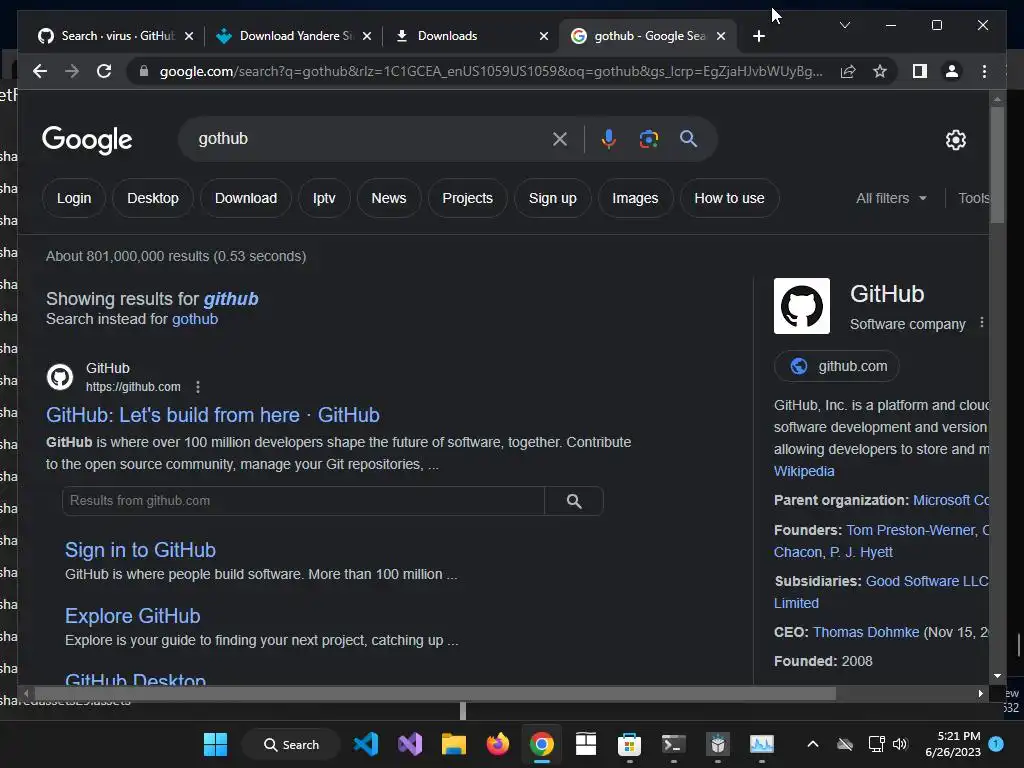Reload the current Google page
The image size is (1024, 768).
pos(104,71)
